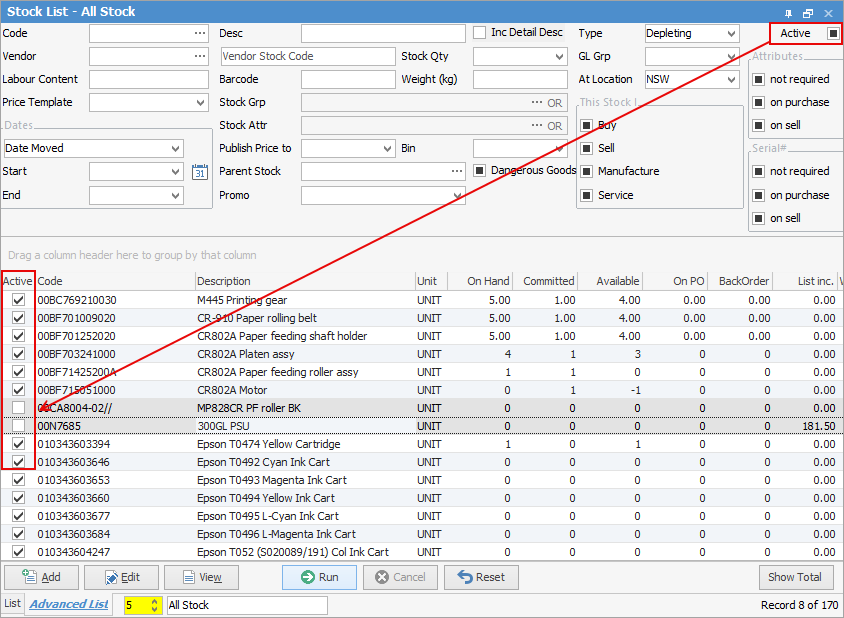Run the stock list search
The image size is (844, 618).
point(319,577)
